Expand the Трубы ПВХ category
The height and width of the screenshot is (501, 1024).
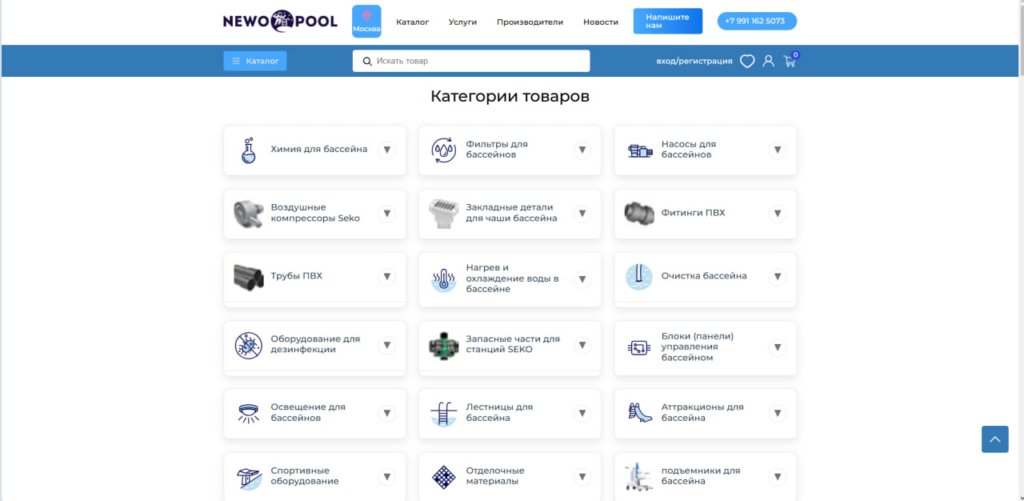coord(387,277)
